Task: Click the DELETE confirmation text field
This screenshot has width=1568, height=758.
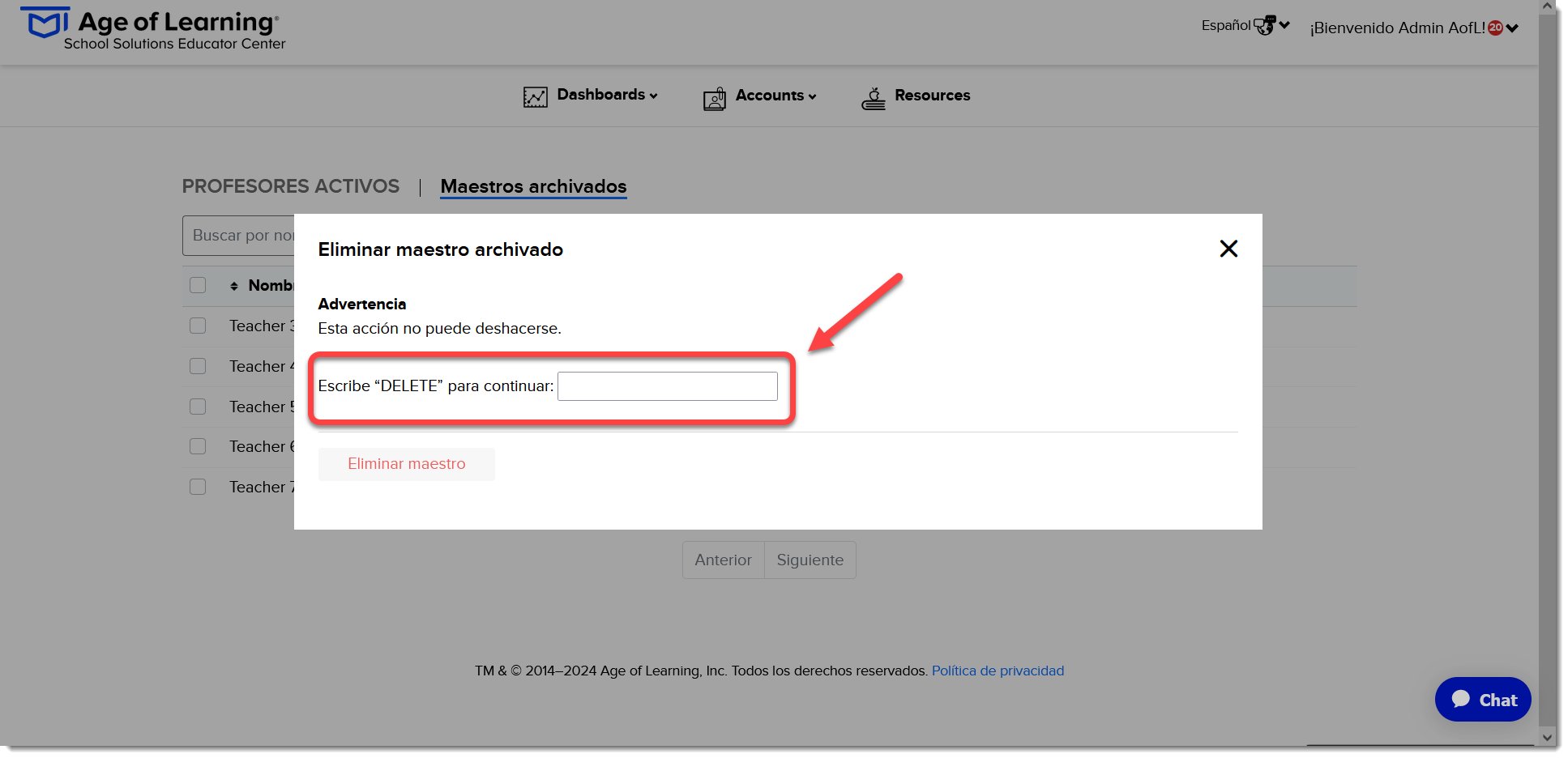Action: [x=668, y=386]
